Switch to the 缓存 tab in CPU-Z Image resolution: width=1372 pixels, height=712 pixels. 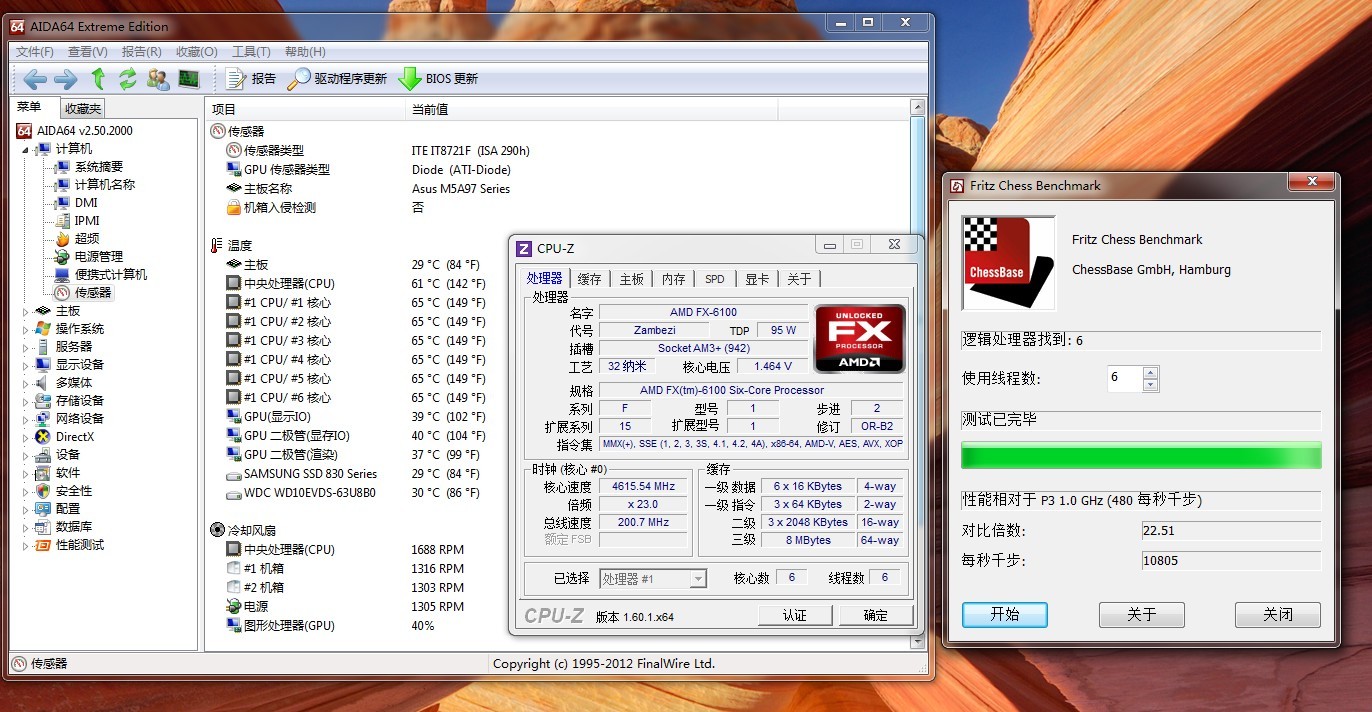(590, 279)
